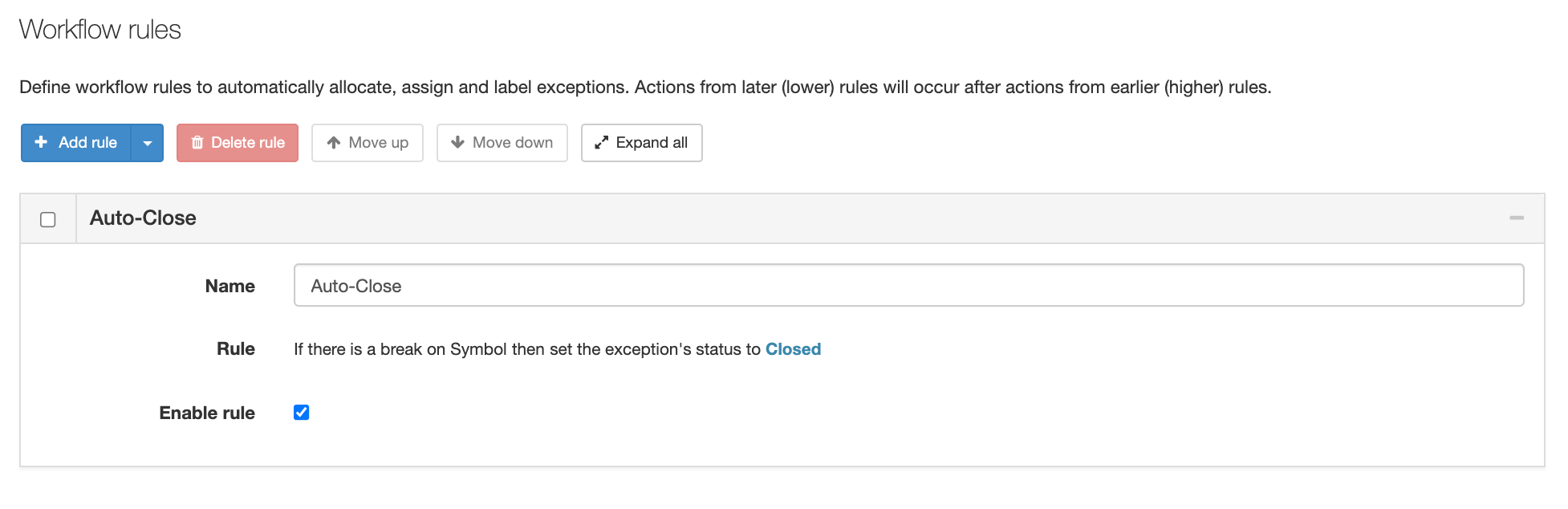1568x509 pixels.
Task: Click the Move up button label
Action: click(x=379, y=142)
